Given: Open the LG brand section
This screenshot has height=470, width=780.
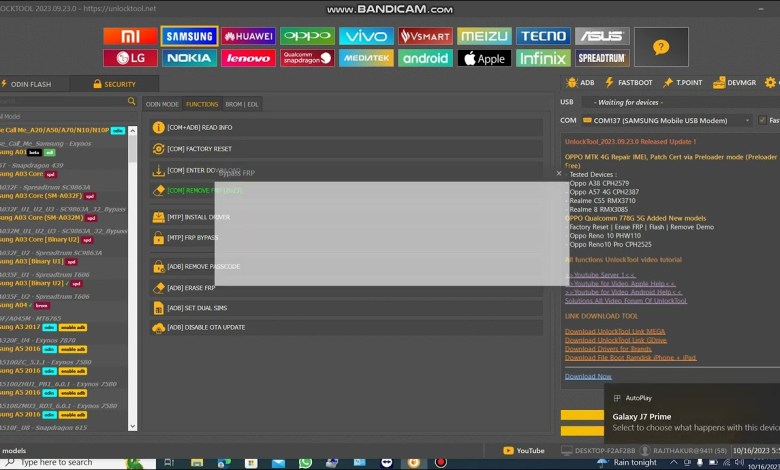Looking at the screenshot, I should (x=130, y=58).
